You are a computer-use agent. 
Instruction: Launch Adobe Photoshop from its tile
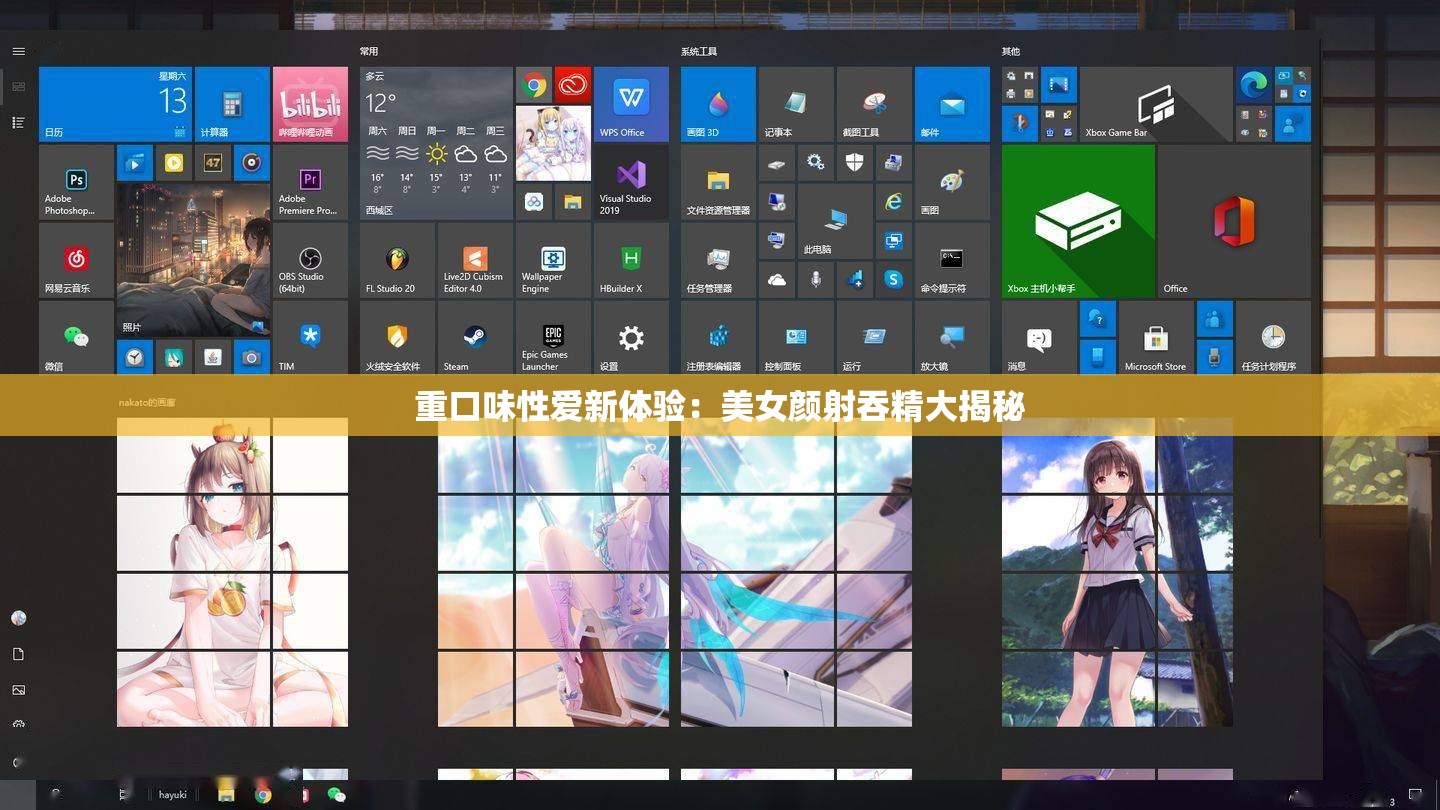pos(76,183)
